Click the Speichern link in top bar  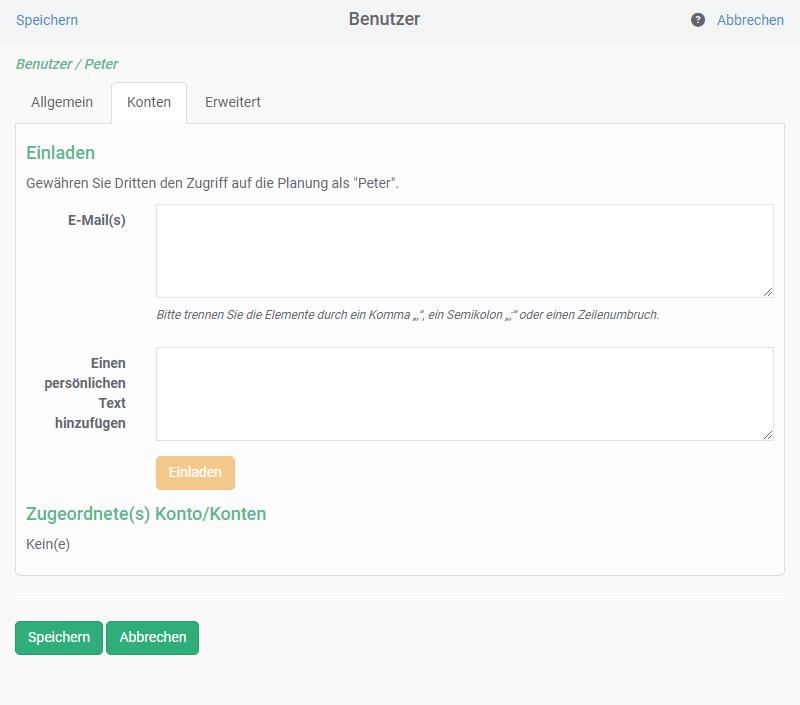tap(47, 20)
